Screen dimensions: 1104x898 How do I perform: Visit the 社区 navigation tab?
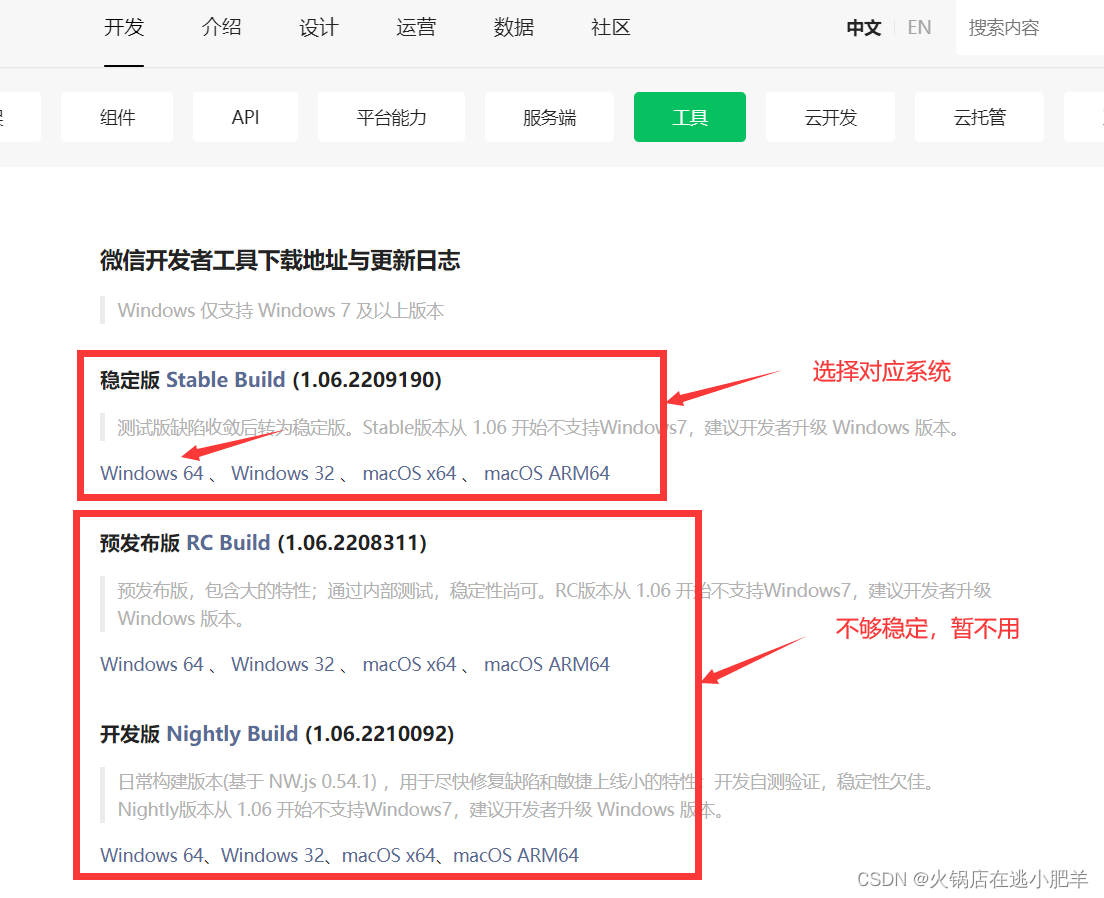(x=610, y=27)
